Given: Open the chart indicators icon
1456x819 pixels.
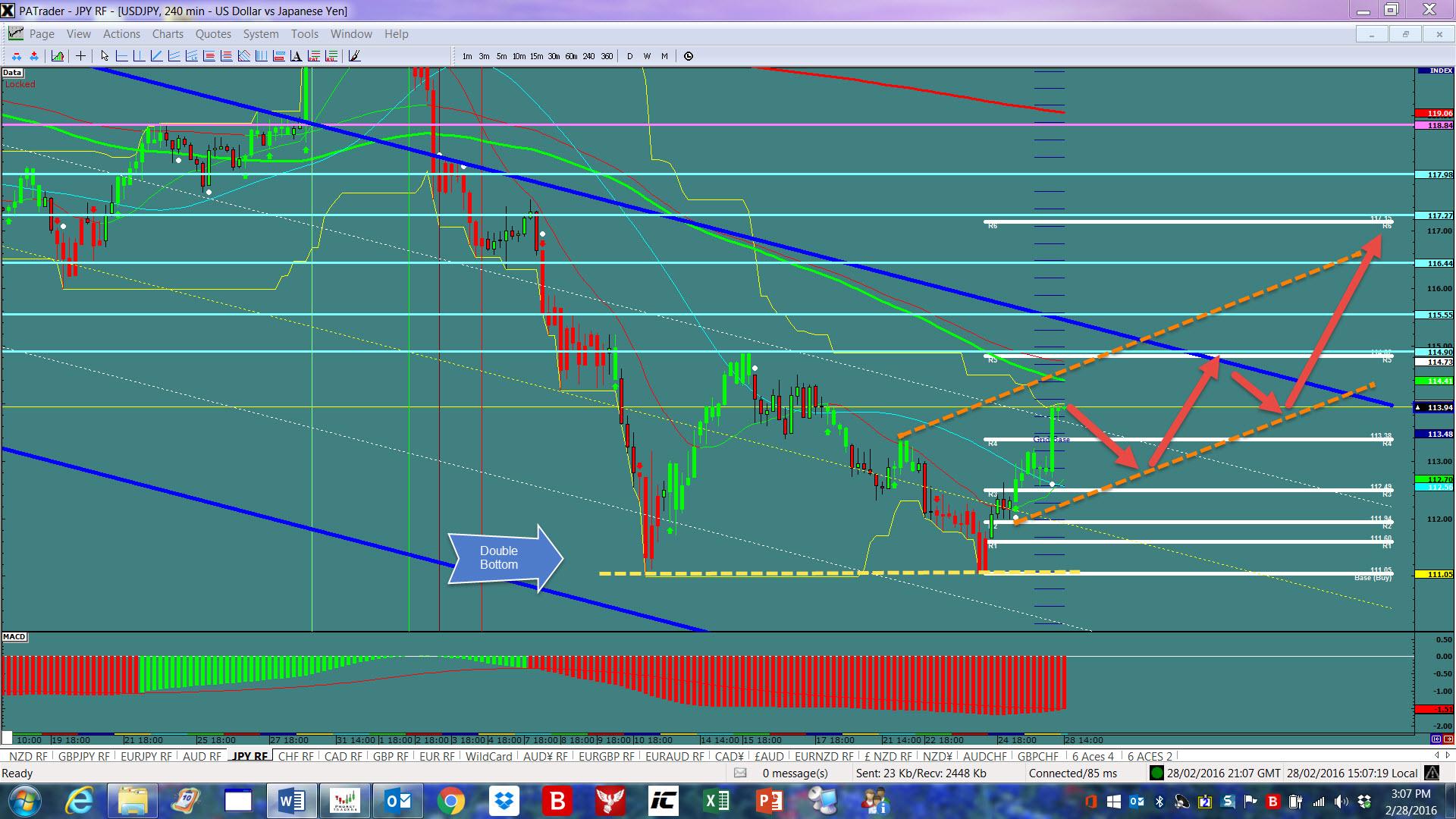Looking at the screenshot, I should (58, 56).
